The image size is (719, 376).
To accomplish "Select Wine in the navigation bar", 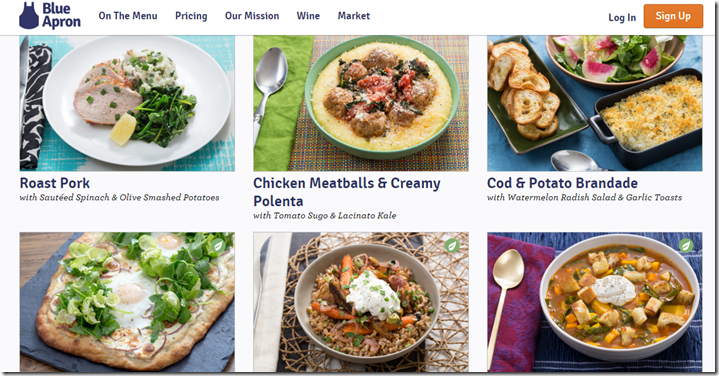I will coord(308,16).
